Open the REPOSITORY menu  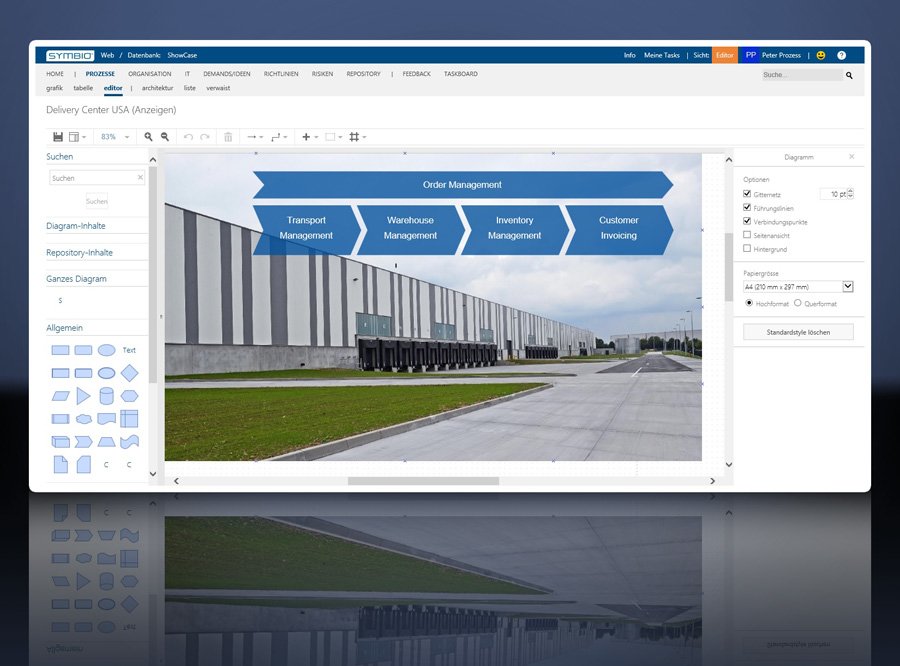(x=363, y=73)
